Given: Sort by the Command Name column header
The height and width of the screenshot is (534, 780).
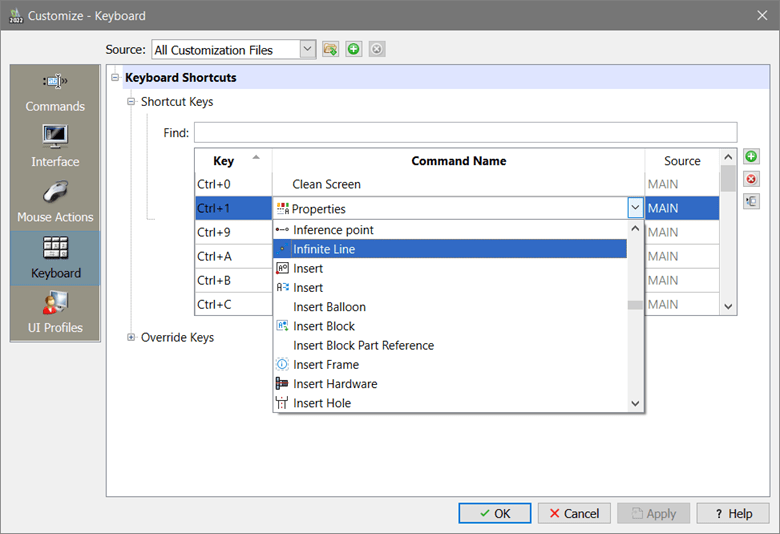Looking at the screenshot, I should pyautogui.click(x=458, y=161).
